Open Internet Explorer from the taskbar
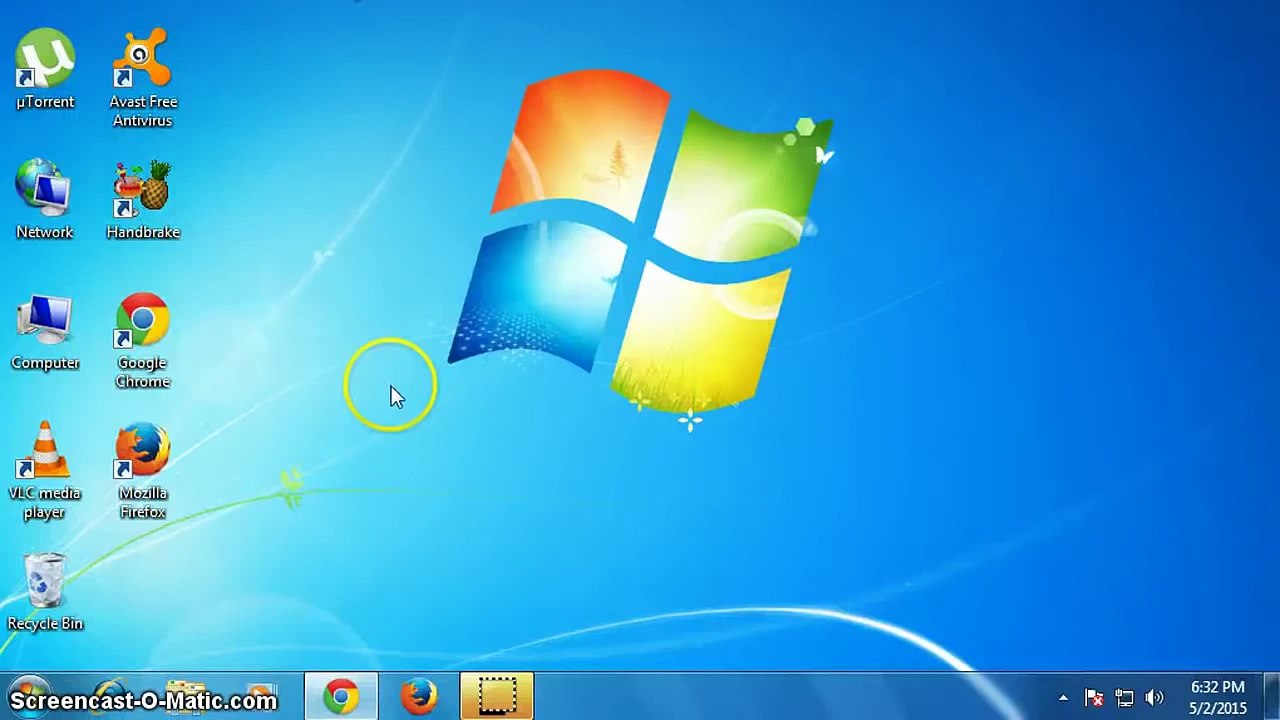 click(108, 696)
